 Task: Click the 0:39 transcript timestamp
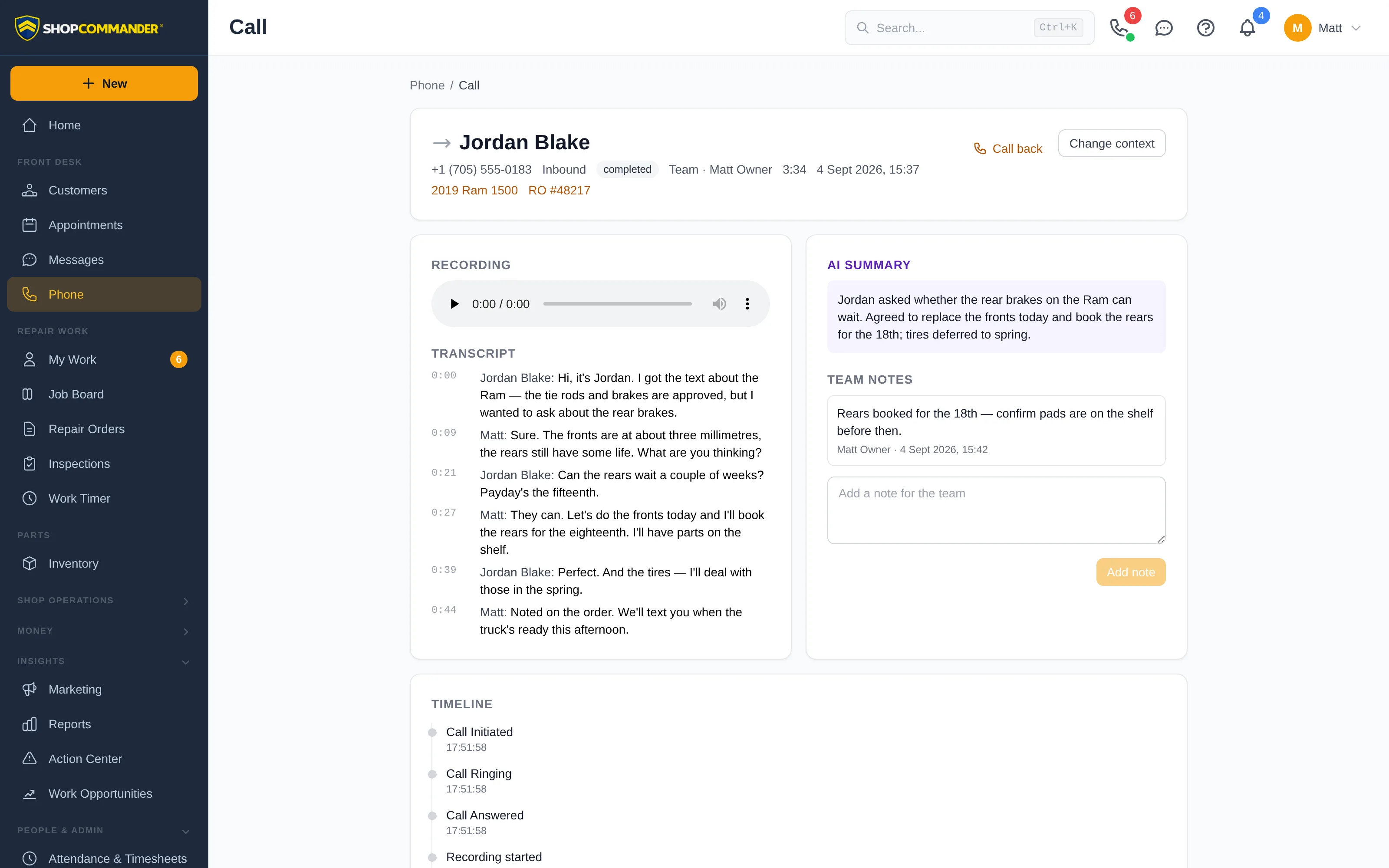pyautogui.click(x=444, y=569)
